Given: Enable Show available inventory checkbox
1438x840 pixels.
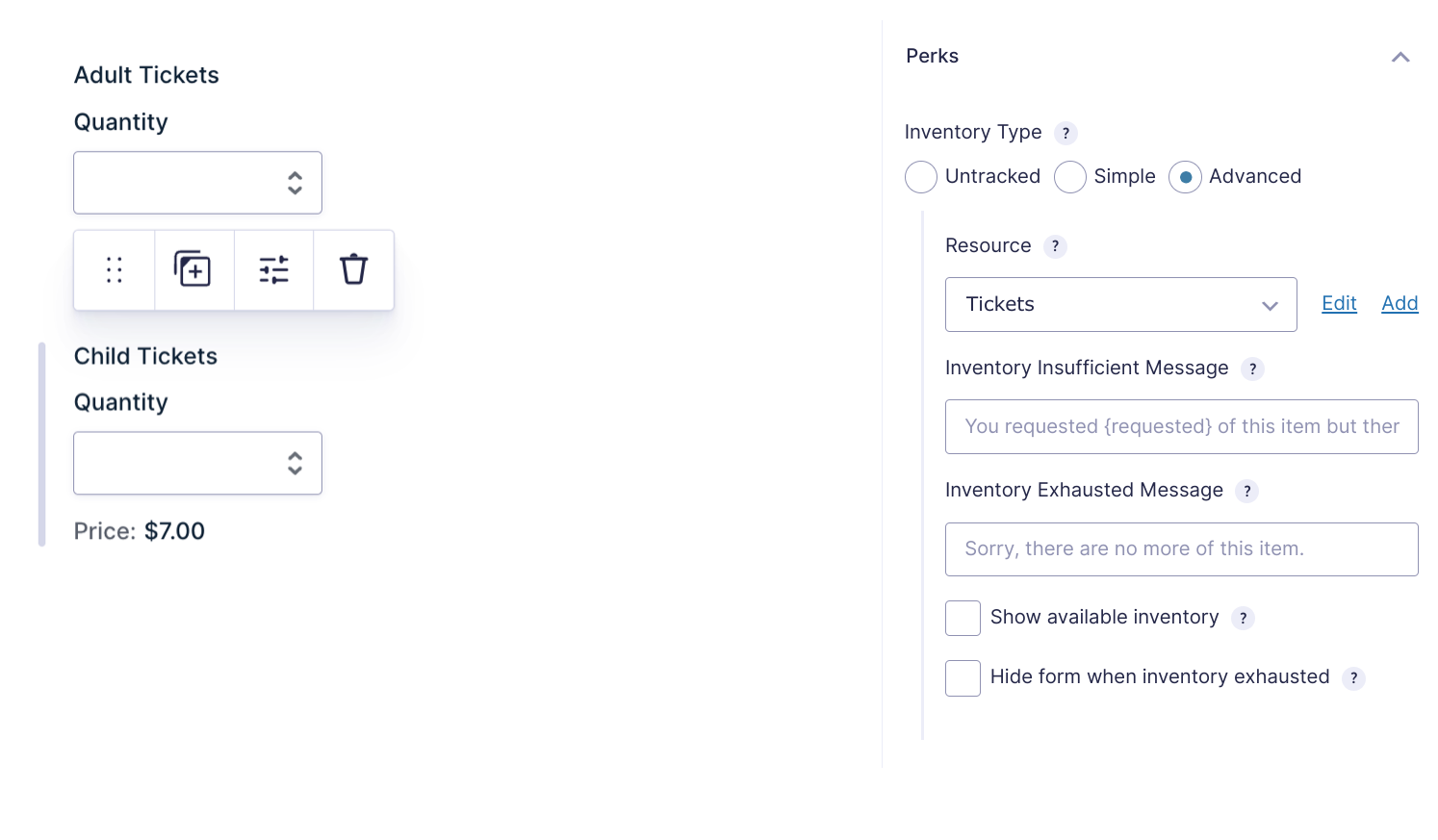Looking at the screenshot, I should [x=963, y=618].
